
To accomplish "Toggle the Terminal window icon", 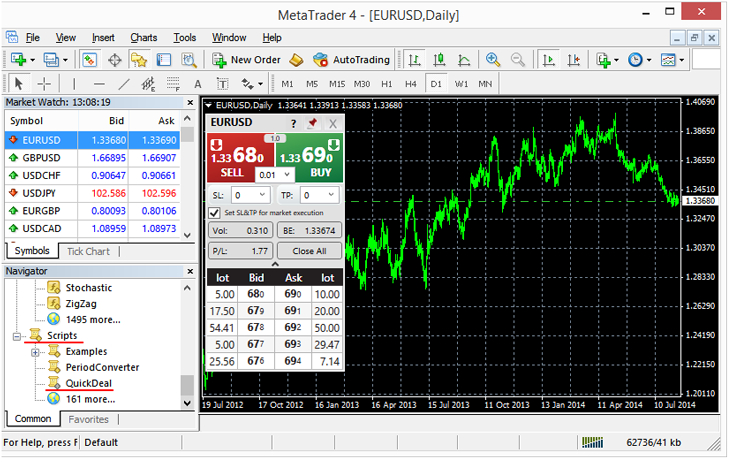I will 164,60.
